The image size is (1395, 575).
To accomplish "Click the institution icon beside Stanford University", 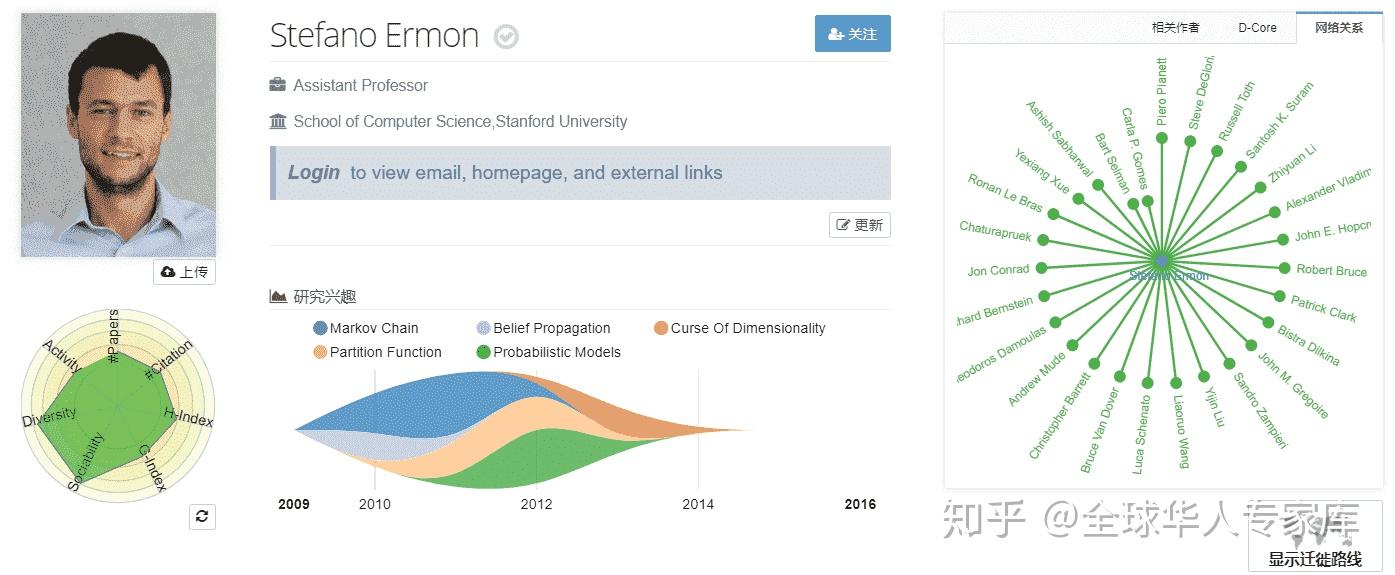I will (x=278, y=121).
